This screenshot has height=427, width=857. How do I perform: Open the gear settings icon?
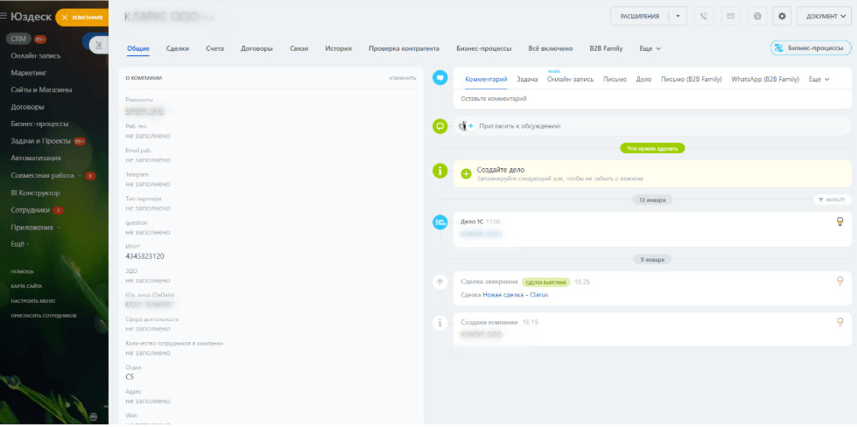pos(782,16)
